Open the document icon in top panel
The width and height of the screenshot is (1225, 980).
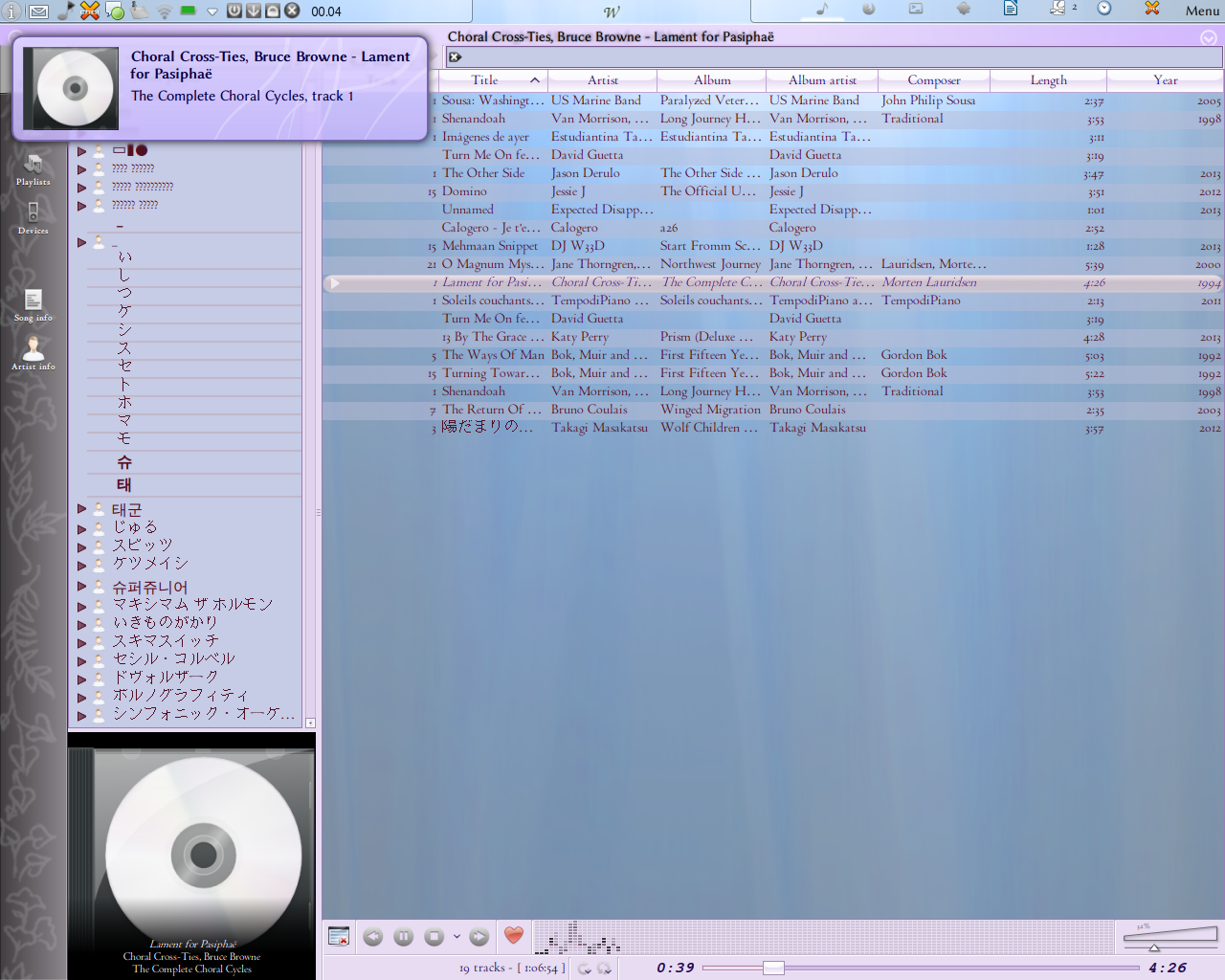click(x=1011, y=9)
